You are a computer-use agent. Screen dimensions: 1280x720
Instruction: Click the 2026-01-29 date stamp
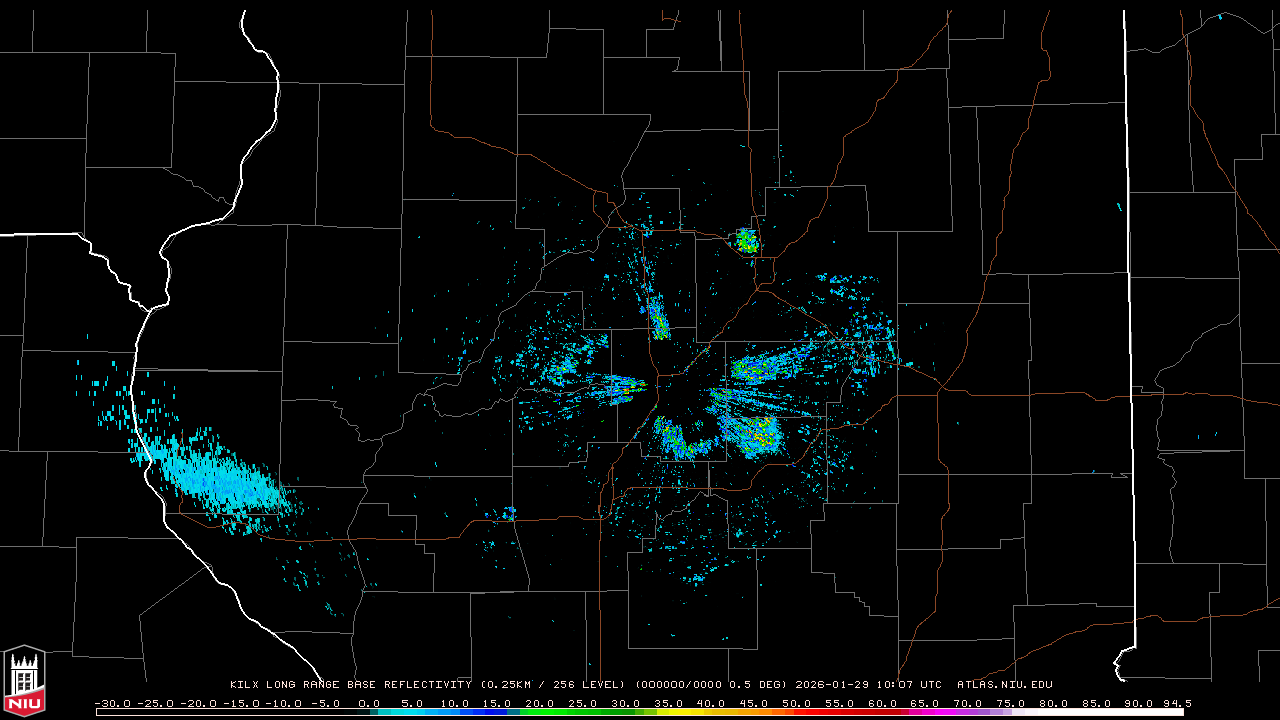point(833,685)
